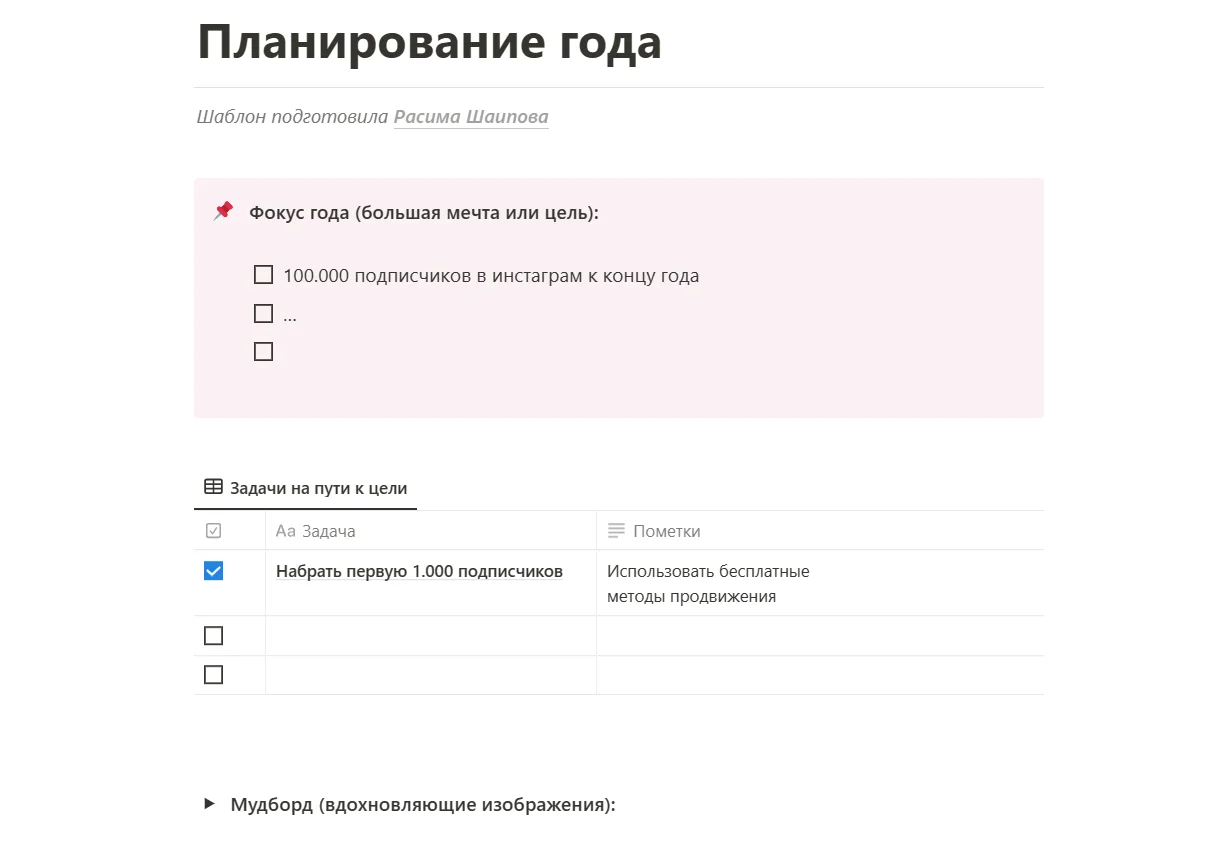
Task: Check the second task row checkbox
Action: pos(213,636)
